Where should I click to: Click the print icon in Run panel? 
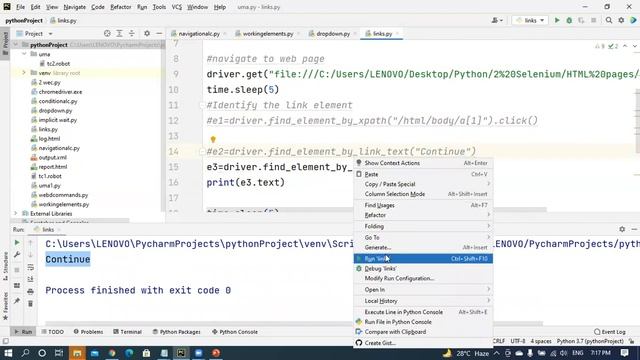tap(31, 291)
